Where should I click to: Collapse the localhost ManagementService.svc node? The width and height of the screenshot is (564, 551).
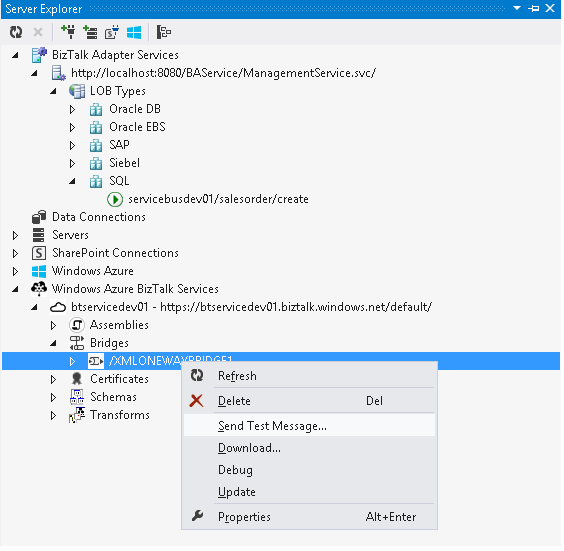(x=34, y=73)
